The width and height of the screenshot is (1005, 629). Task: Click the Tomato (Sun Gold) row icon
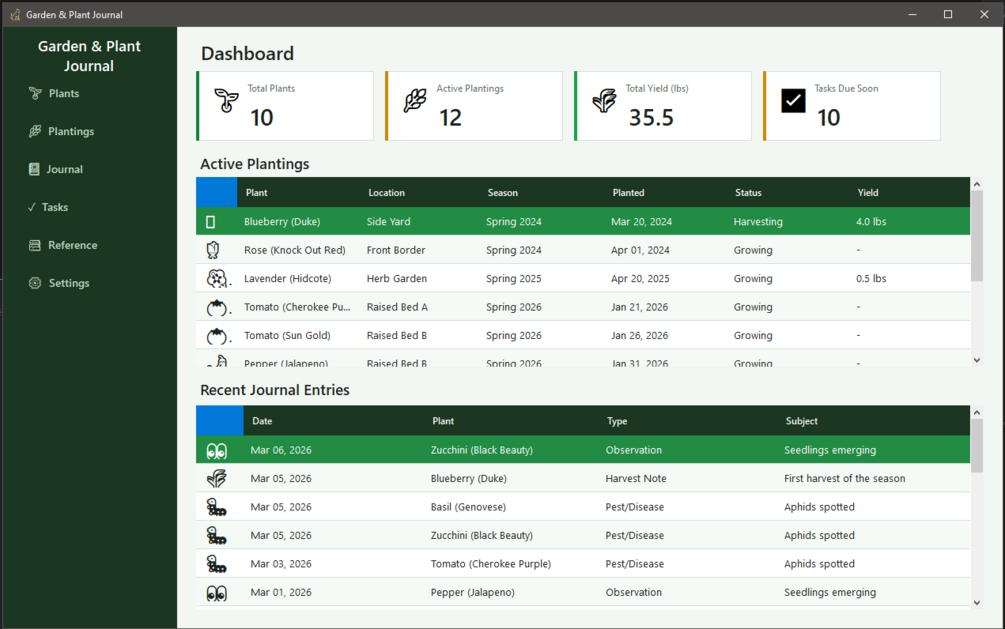click(217, 335)
